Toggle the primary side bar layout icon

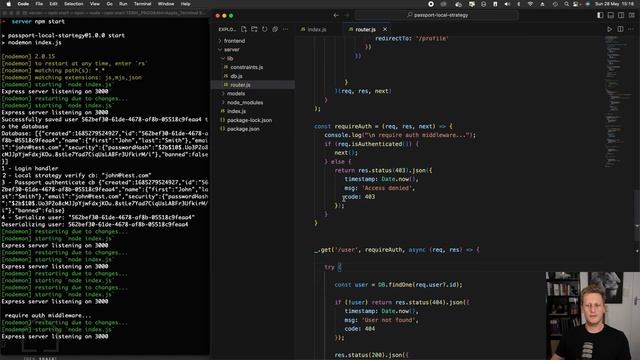[600, 15]
